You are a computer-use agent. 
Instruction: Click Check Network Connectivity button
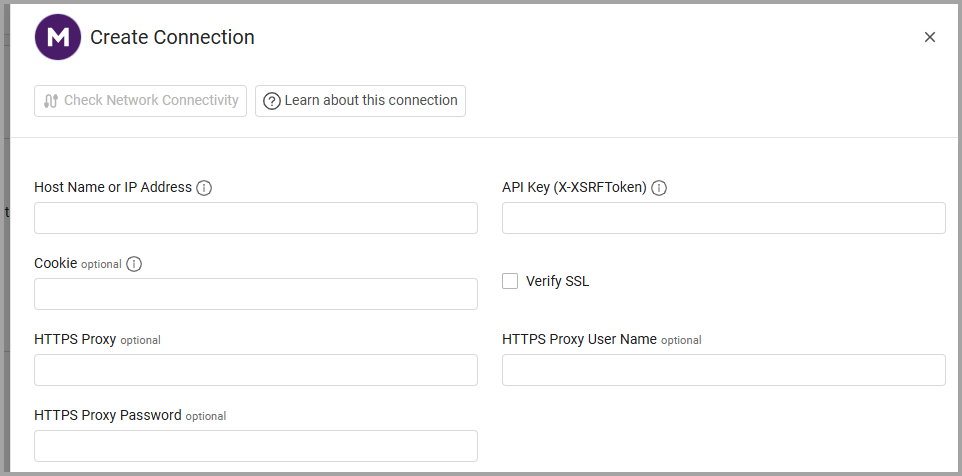(x=140, y=101)
